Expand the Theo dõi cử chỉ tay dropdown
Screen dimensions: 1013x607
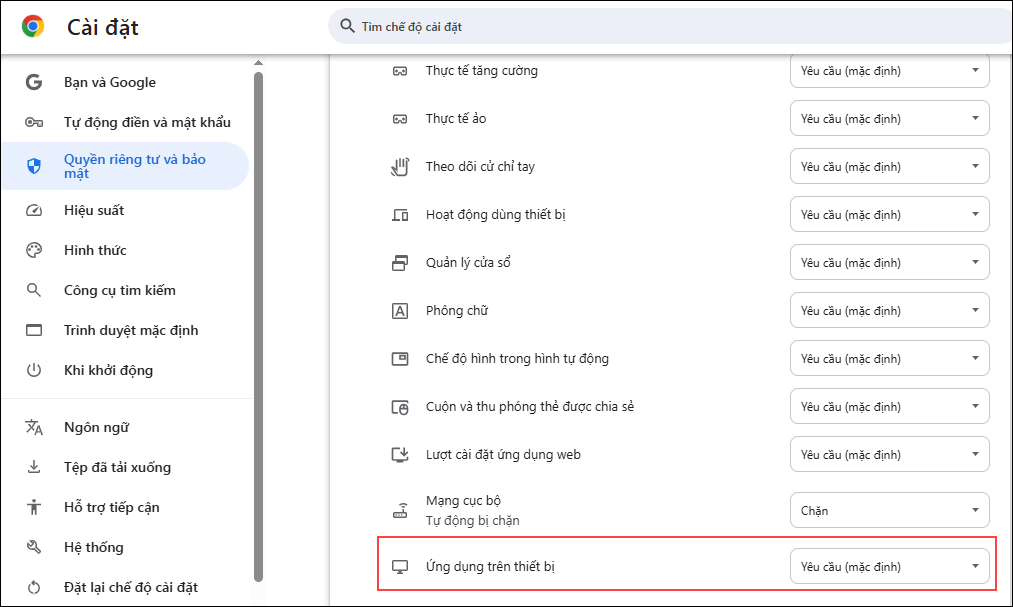click(x=889, y=167)
